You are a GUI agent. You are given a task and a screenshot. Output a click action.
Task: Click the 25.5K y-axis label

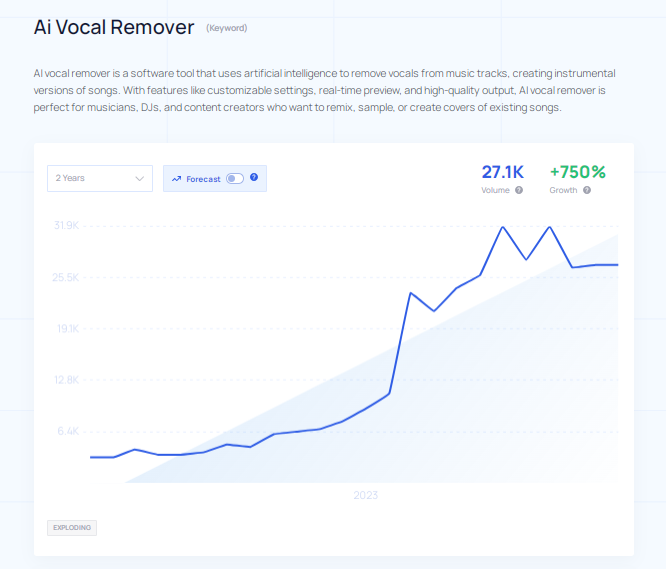[x=66, y=277]
